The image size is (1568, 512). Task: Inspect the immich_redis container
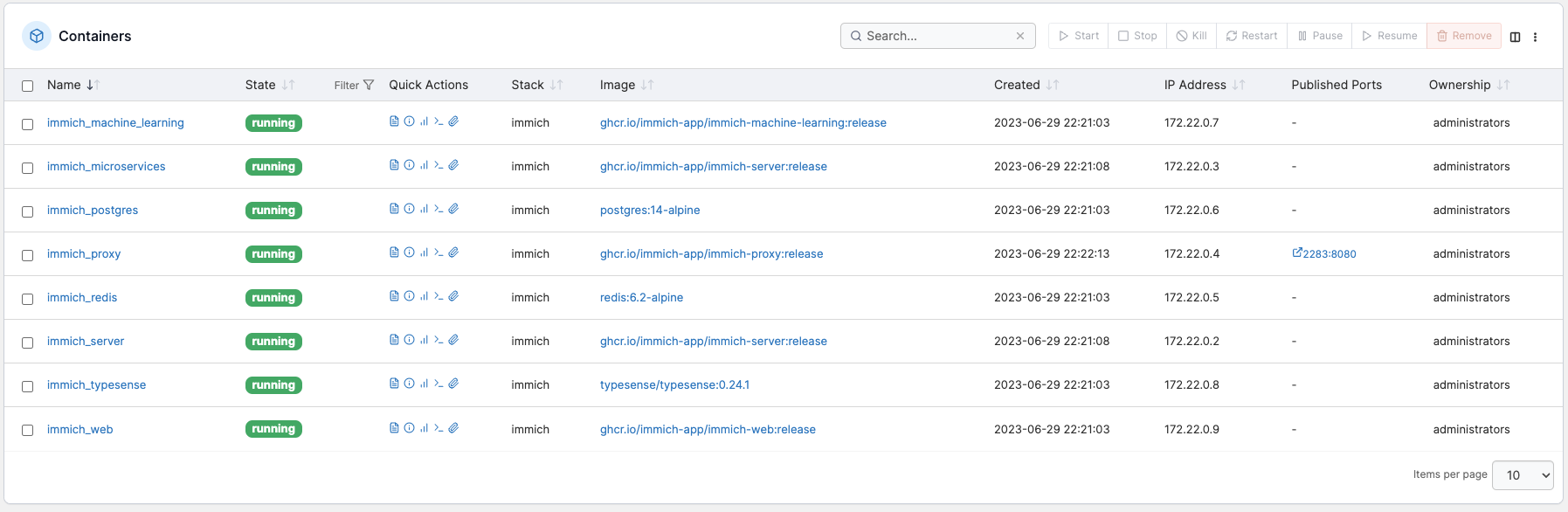click(409, 296)
